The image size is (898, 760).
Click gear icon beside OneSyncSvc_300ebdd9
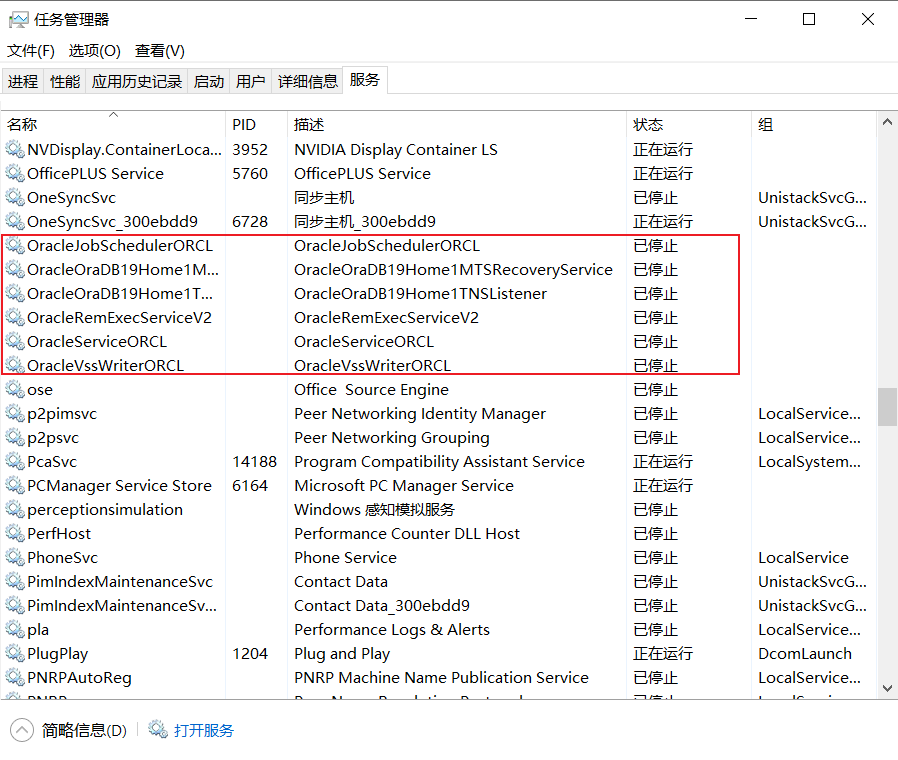(15, 222)
